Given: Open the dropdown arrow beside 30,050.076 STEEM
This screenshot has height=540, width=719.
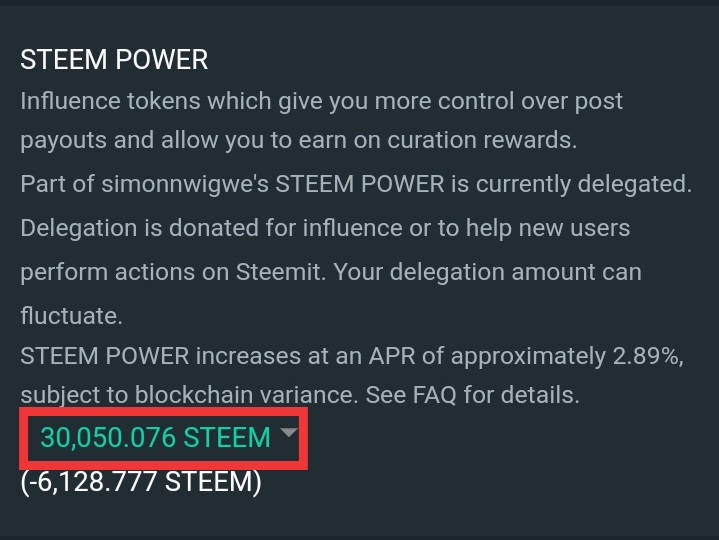Looking at the screenshot, I should [288, 433].
